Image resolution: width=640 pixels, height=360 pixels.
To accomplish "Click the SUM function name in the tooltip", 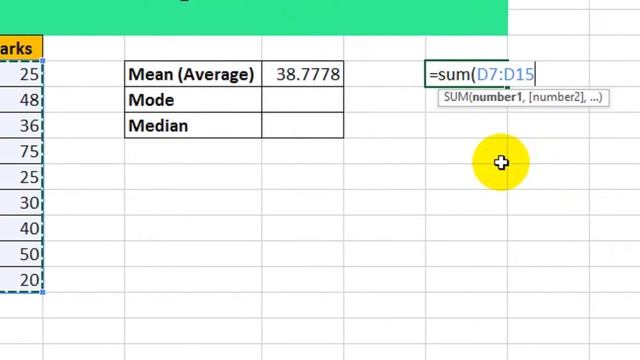I will 456,97.
